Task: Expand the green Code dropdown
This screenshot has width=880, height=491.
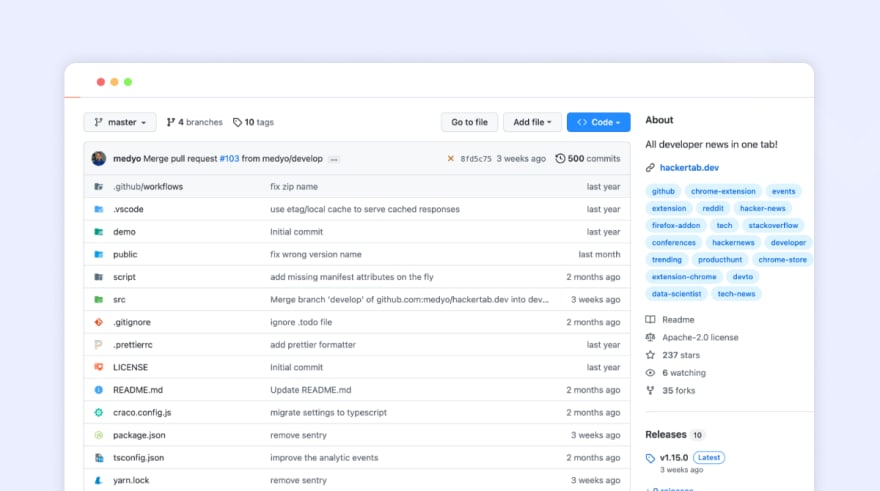Action: (x=598, y=122)
